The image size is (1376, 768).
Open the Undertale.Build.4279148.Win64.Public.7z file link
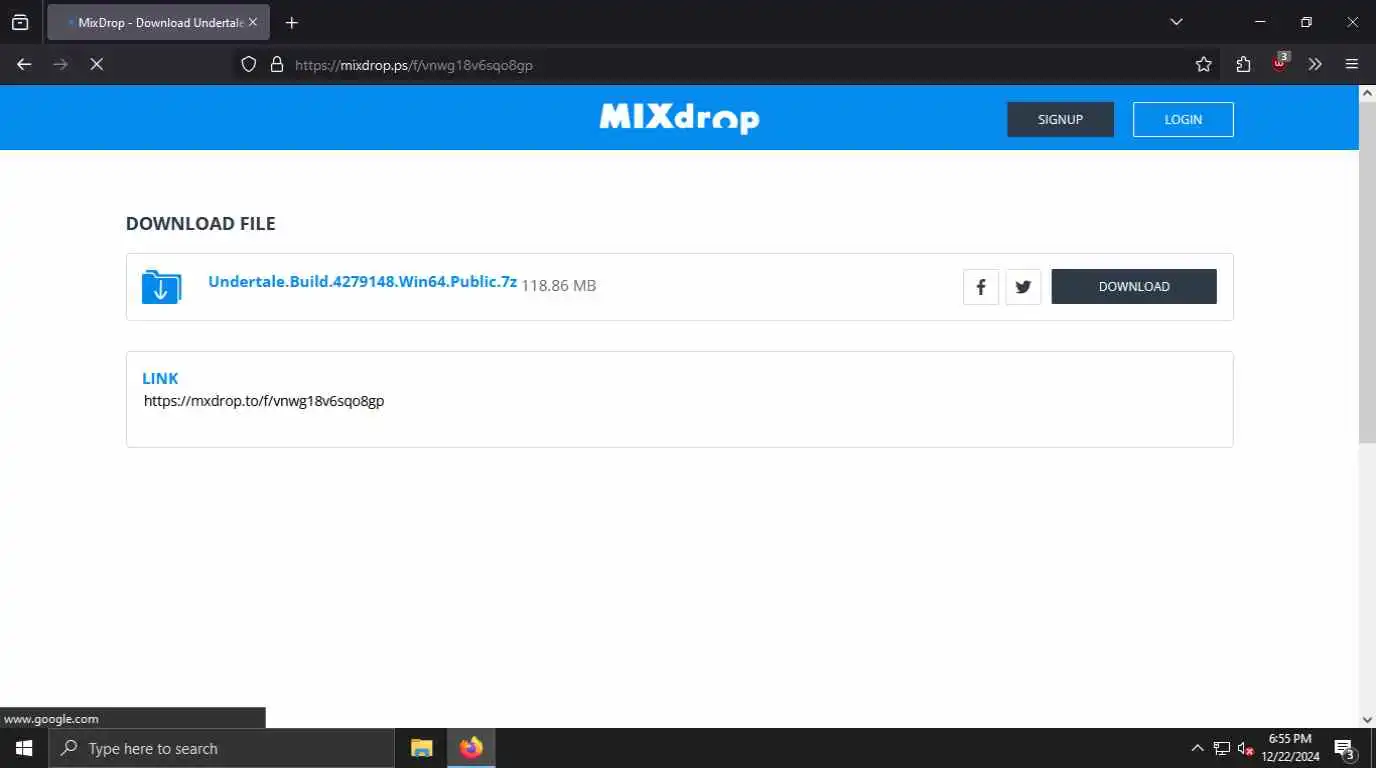[362, 282]
